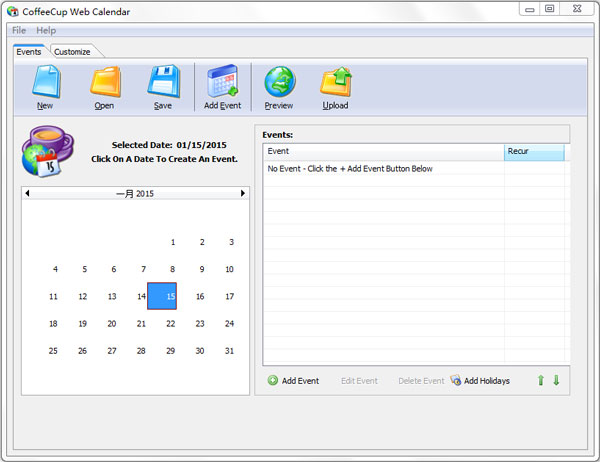Save the calendar with floppy disk icon
Image resolution: width=600 pixels, height=462 pixels.
[164, 81]
